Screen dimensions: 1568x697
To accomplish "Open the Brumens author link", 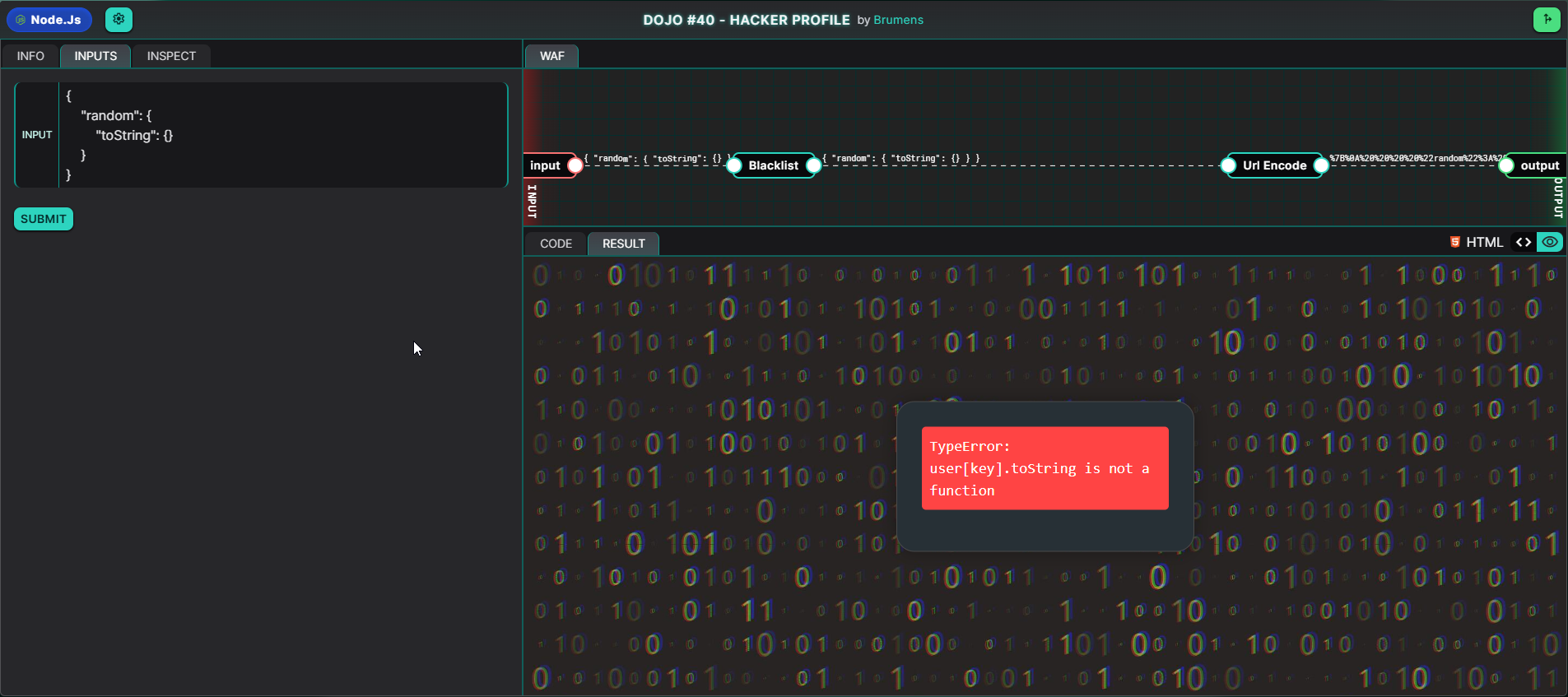I will pyautogui.click(x=898, y=20).
